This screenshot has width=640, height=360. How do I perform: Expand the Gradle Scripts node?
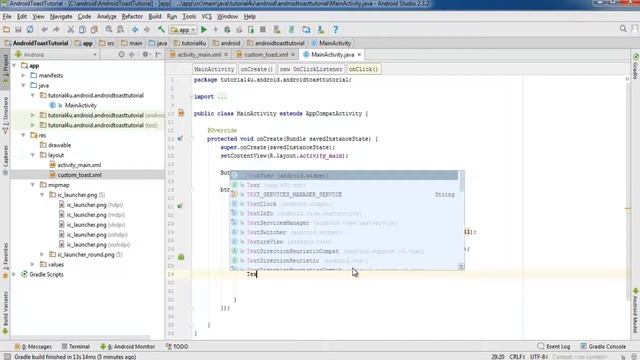click(14, 274)
